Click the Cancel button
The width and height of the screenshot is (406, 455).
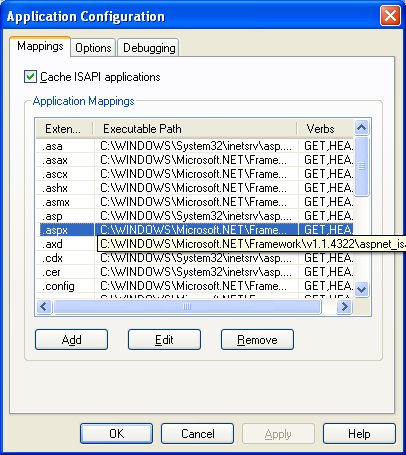[x=197, y=434]
